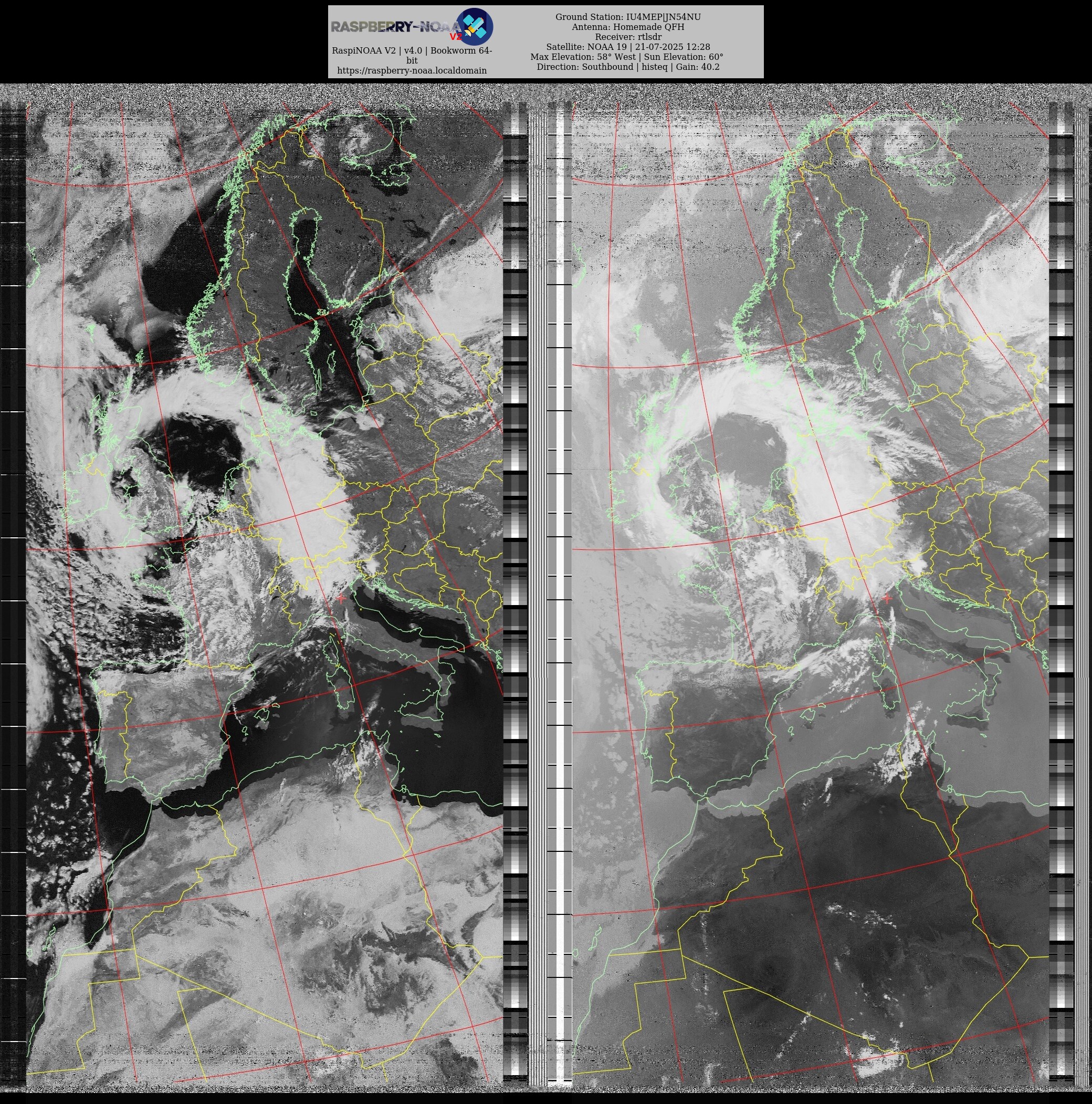This screenshot has width=1092, height=1104.
Task: Select the 'Satellite: NOAA 19 | 21-07-2025 12:28' line
Action: pos(628,47)
